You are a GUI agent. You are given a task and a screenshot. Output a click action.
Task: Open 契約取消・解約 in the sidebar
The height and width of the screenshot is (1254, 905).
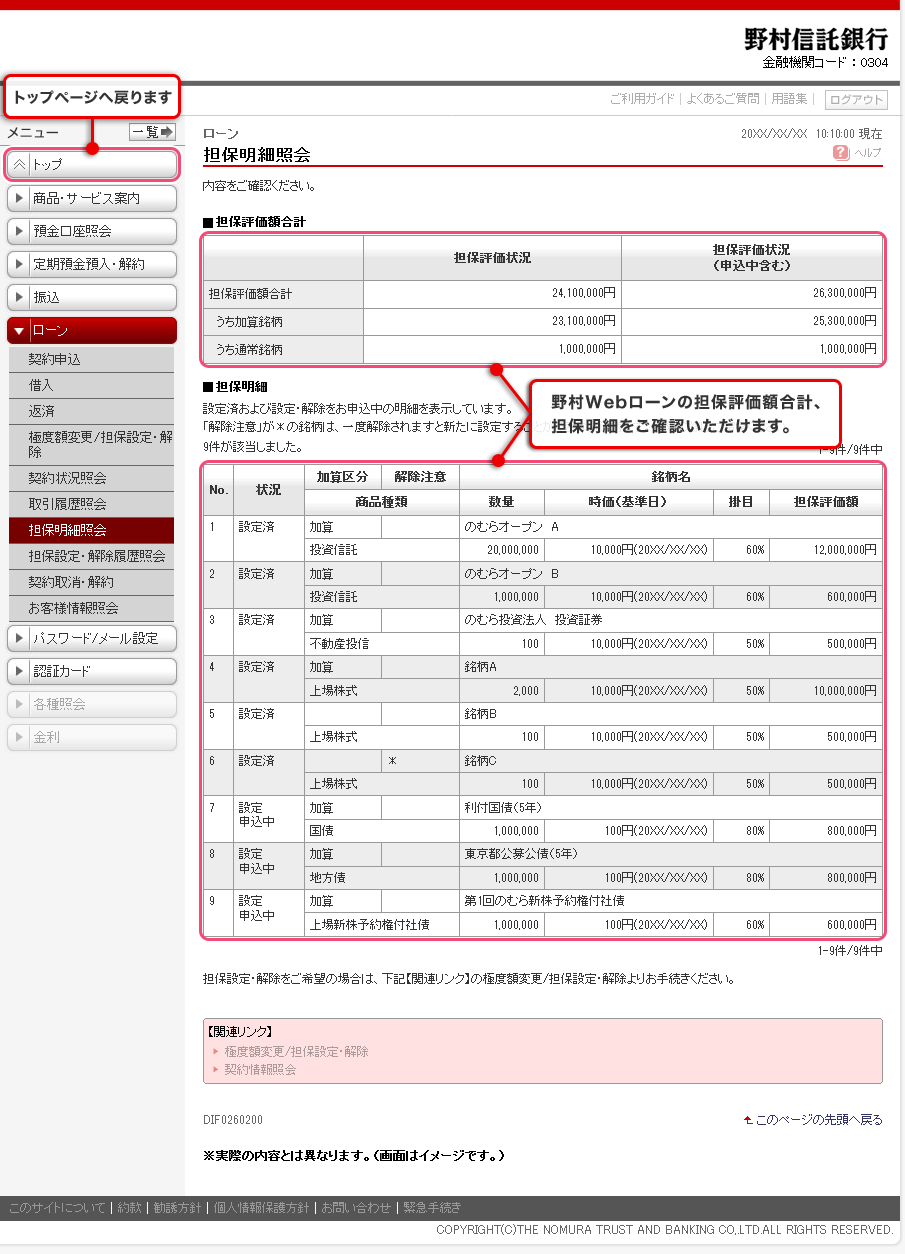[x=91, y=582]
